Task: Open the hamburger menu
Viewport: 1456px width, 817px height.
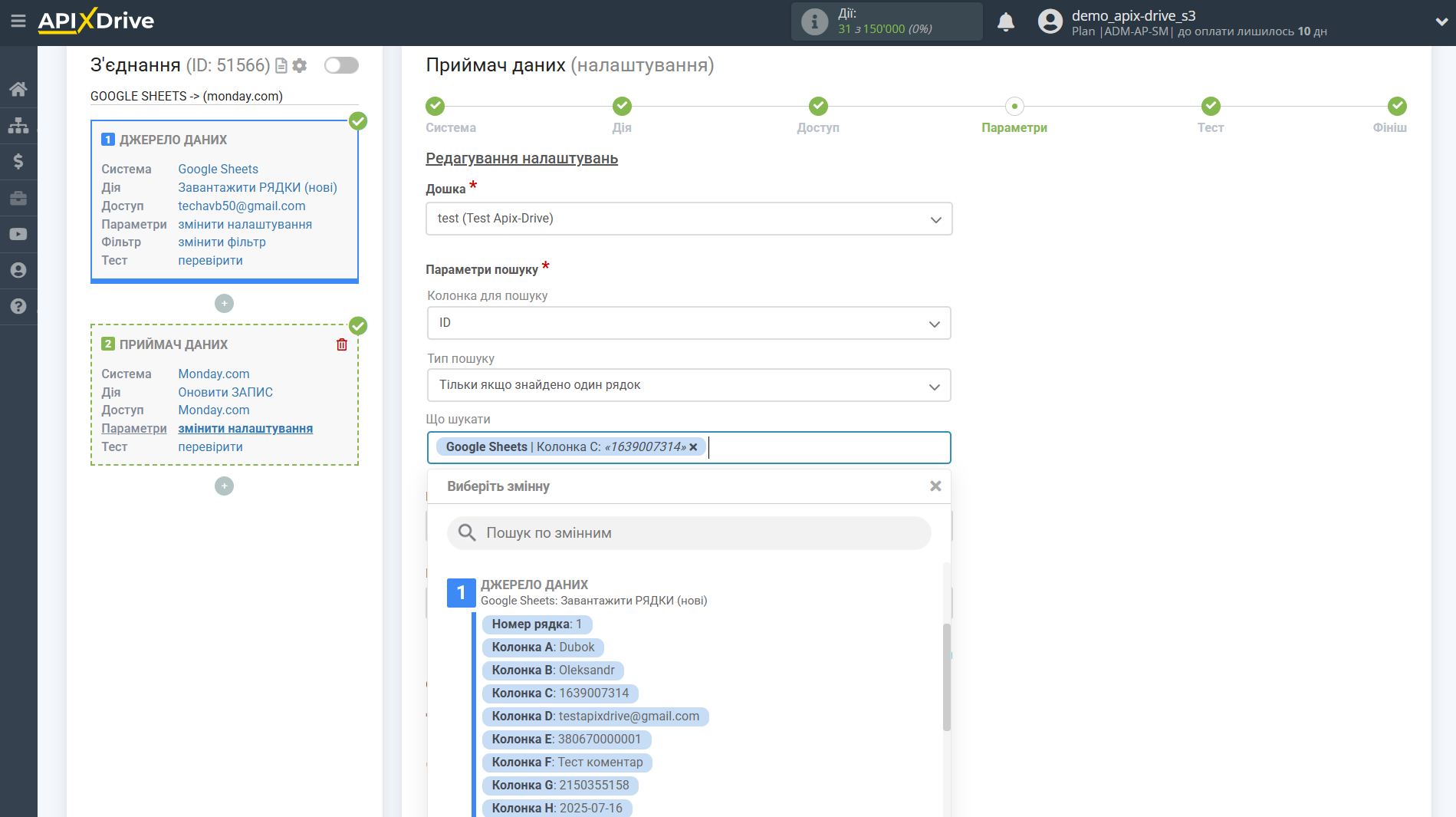Action: pyautogui.click(x=18, y=21)
